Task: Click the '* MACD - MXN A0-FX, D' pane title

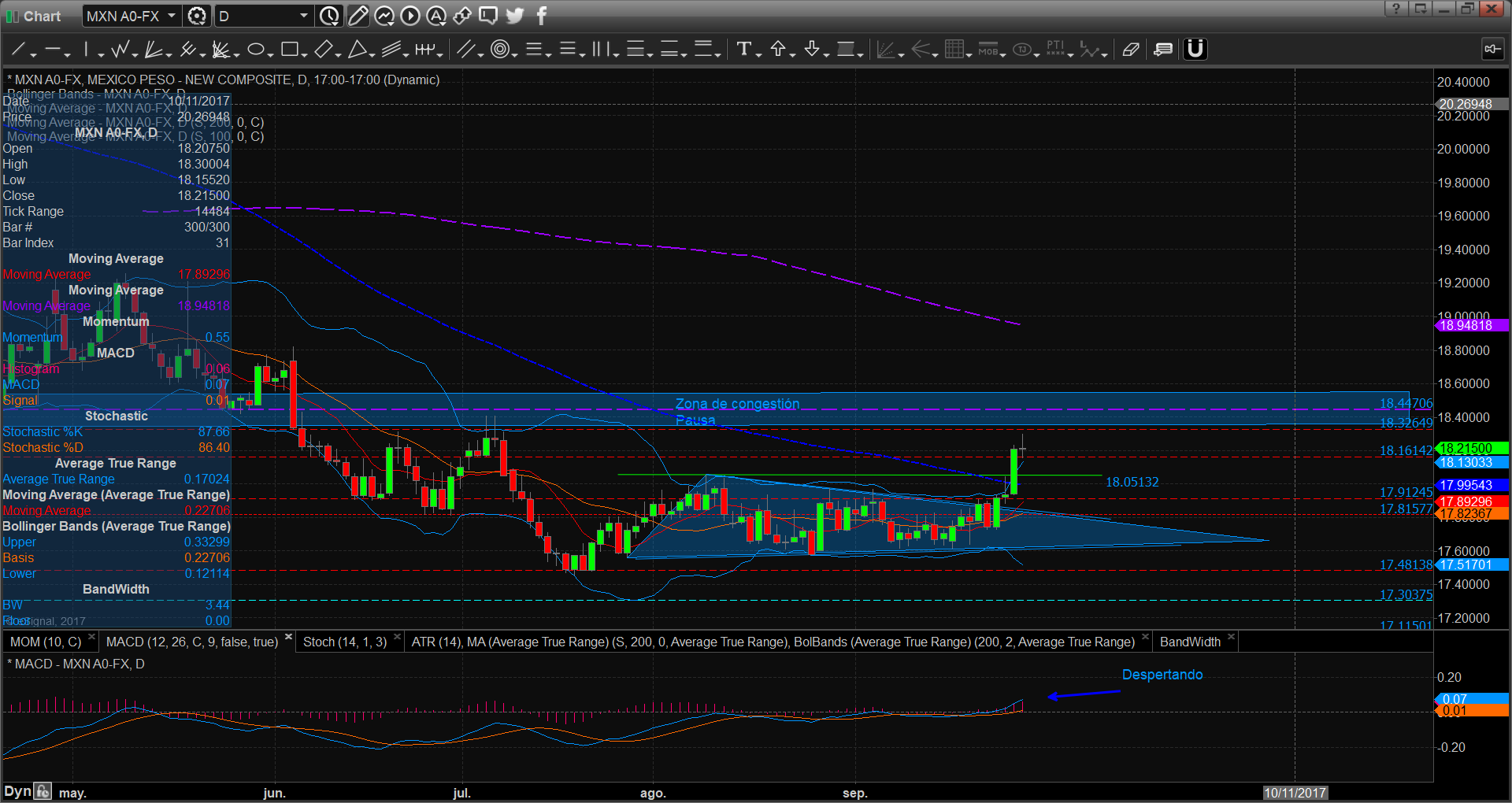Action: tap(76, 664)
